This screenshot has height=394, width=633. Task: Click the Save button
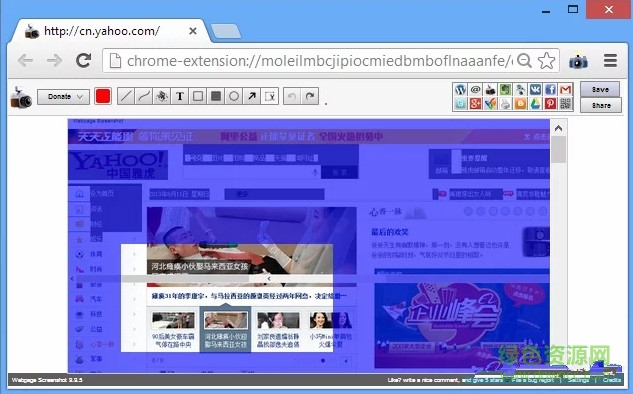click(x=600, y=89)
